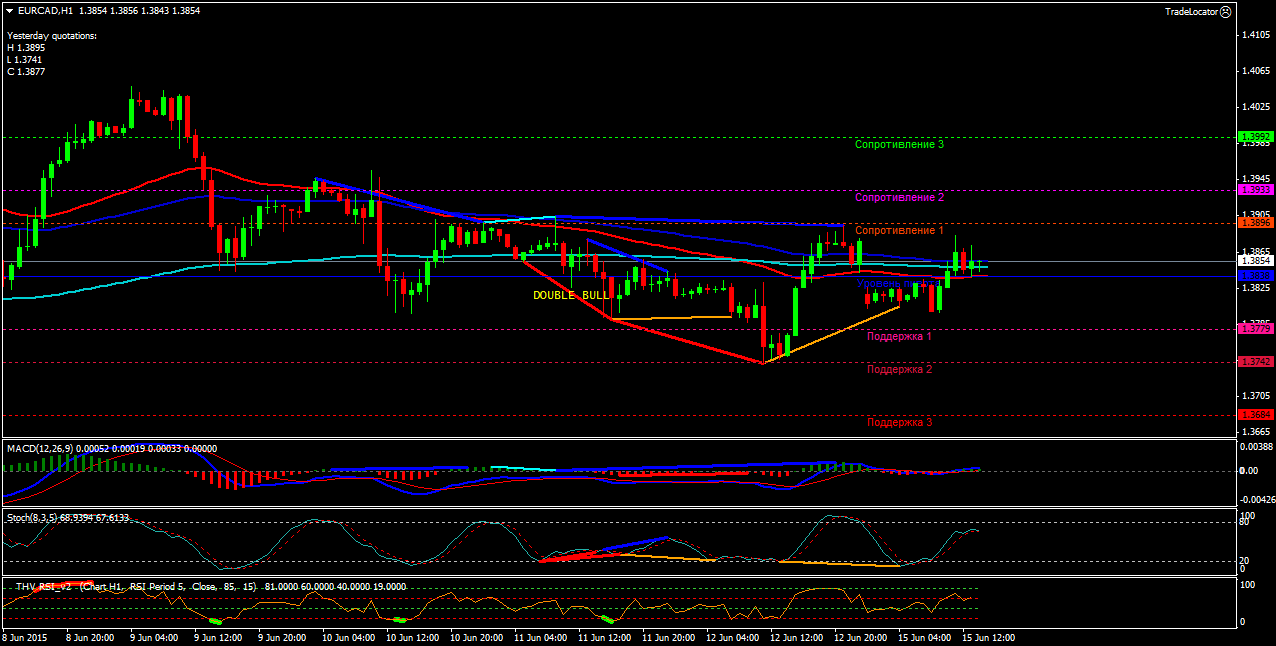Select the yellow DOUBLE BULL annotation
This screenshot has width=1276, height=646.
[x=570, y=295]
